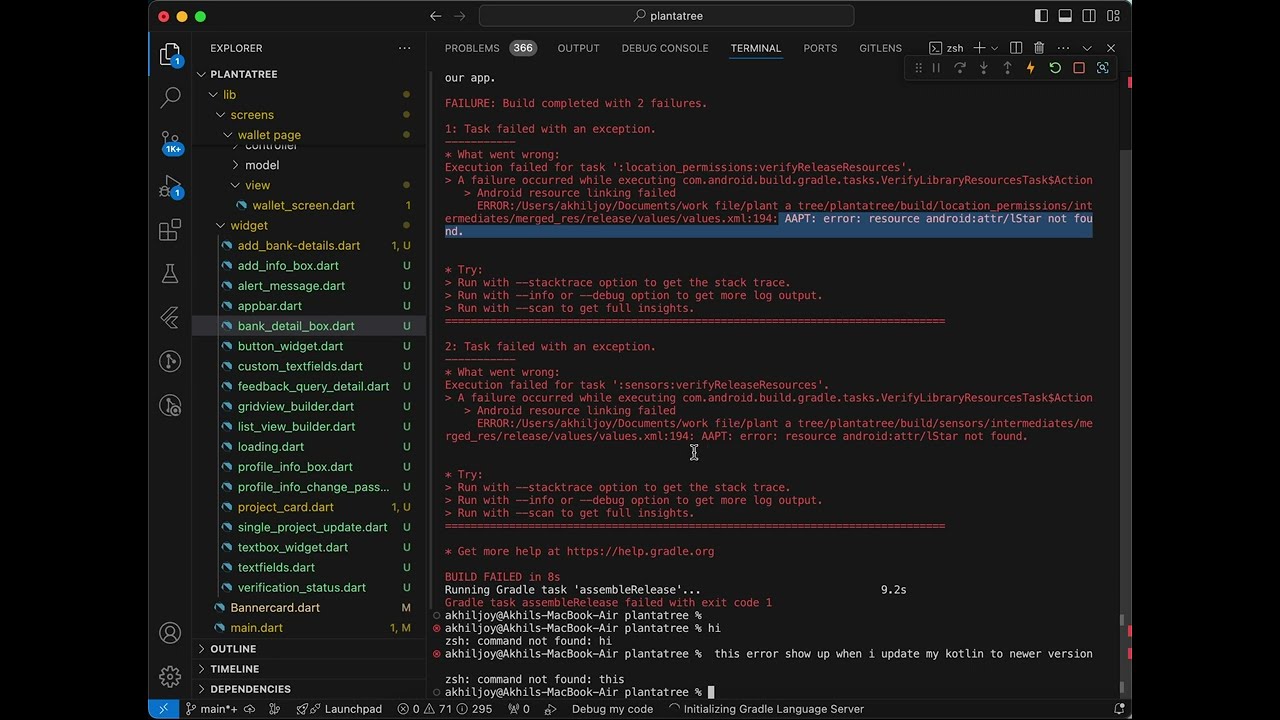Viewport: 1280px width, 720px height.
Task: Create a new terminal with plus
Action: coord(979,48)
